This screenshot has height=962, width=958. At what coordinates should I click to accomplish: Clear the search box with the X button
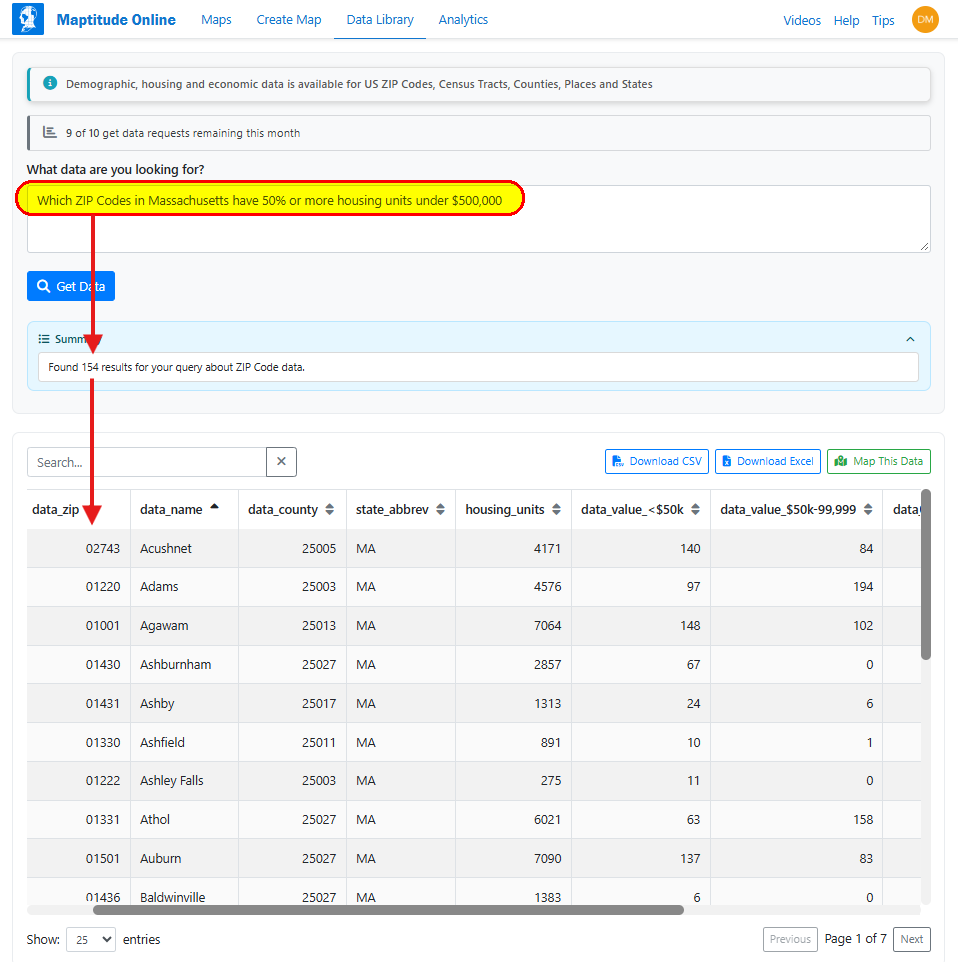coord(281,461)
